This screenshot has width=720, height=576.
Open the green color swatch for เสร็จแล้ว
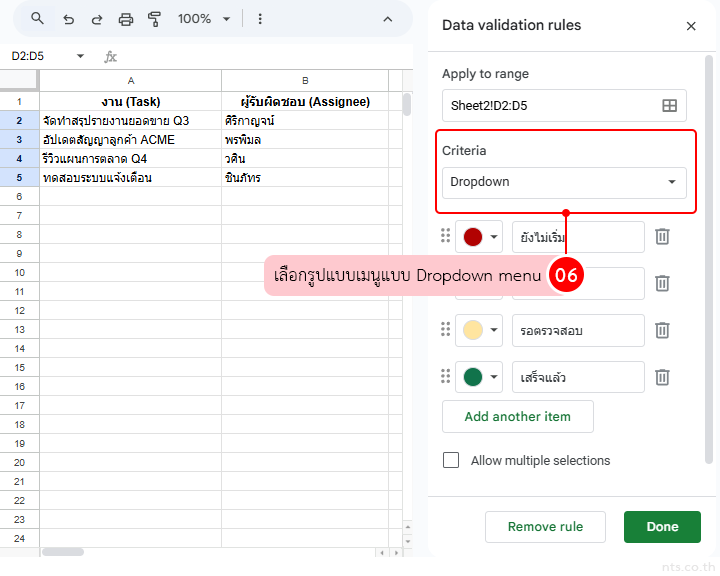(479, 377)
